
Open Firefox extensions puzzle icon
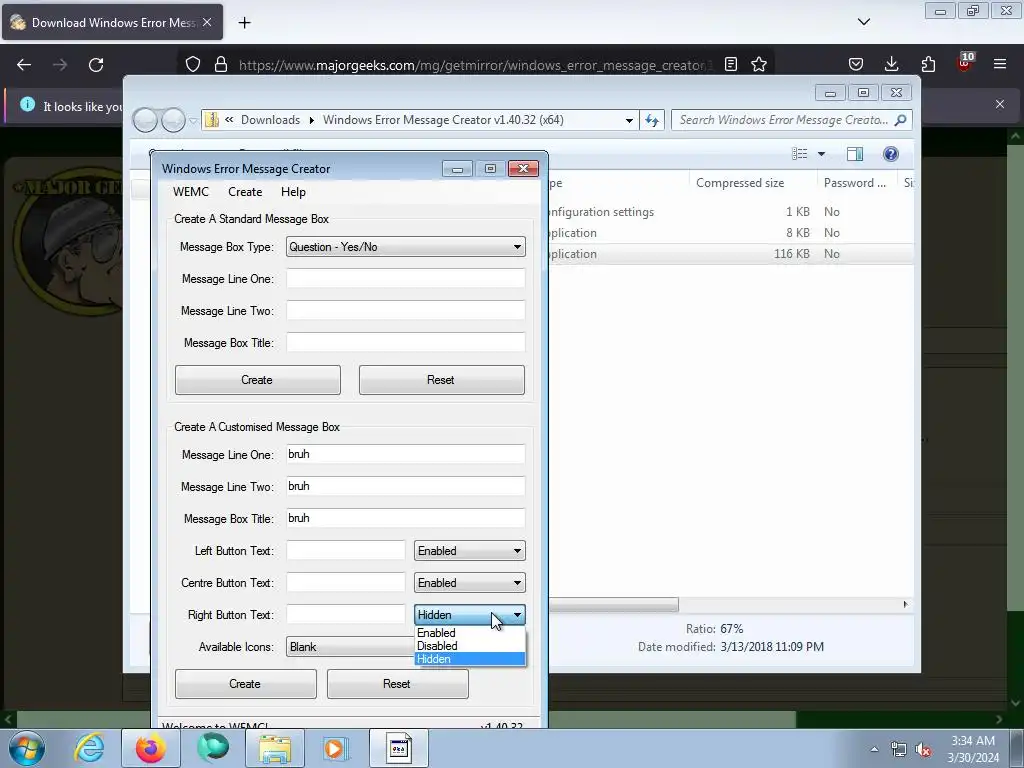(928, 65)
